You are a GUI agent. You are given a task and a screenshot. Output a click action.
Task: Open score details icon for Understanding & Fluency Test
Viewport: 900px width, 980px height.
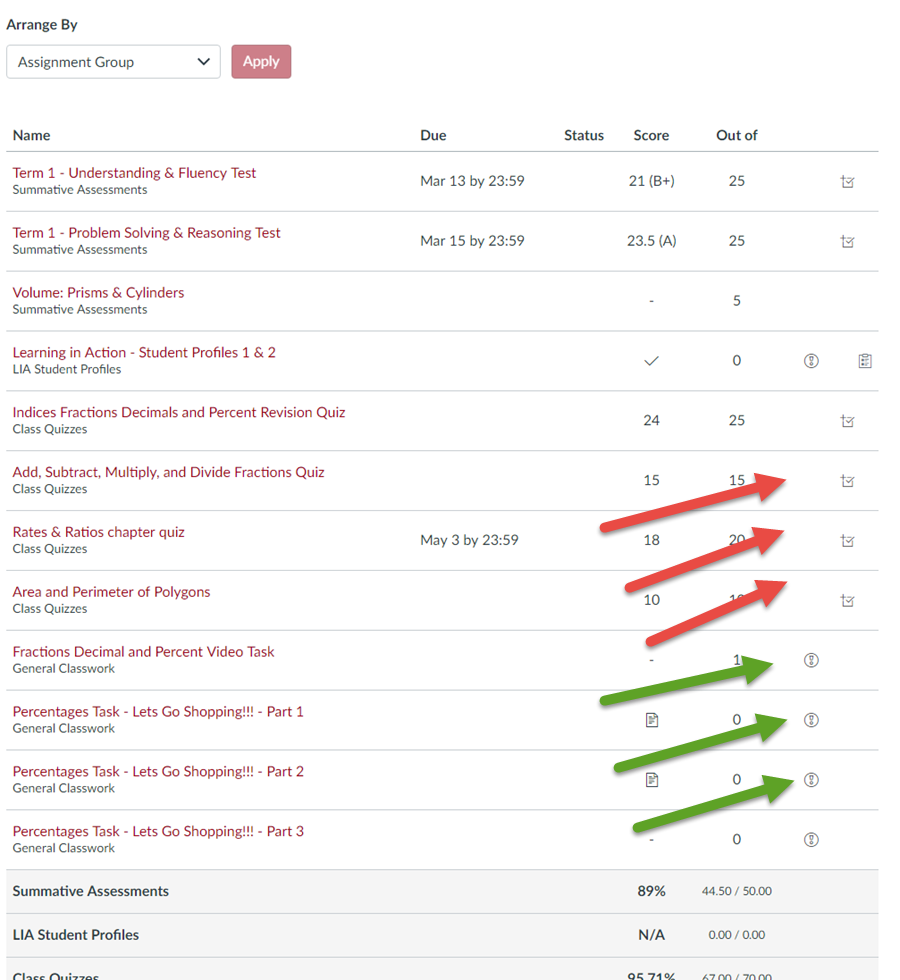[x=848, y=182]
